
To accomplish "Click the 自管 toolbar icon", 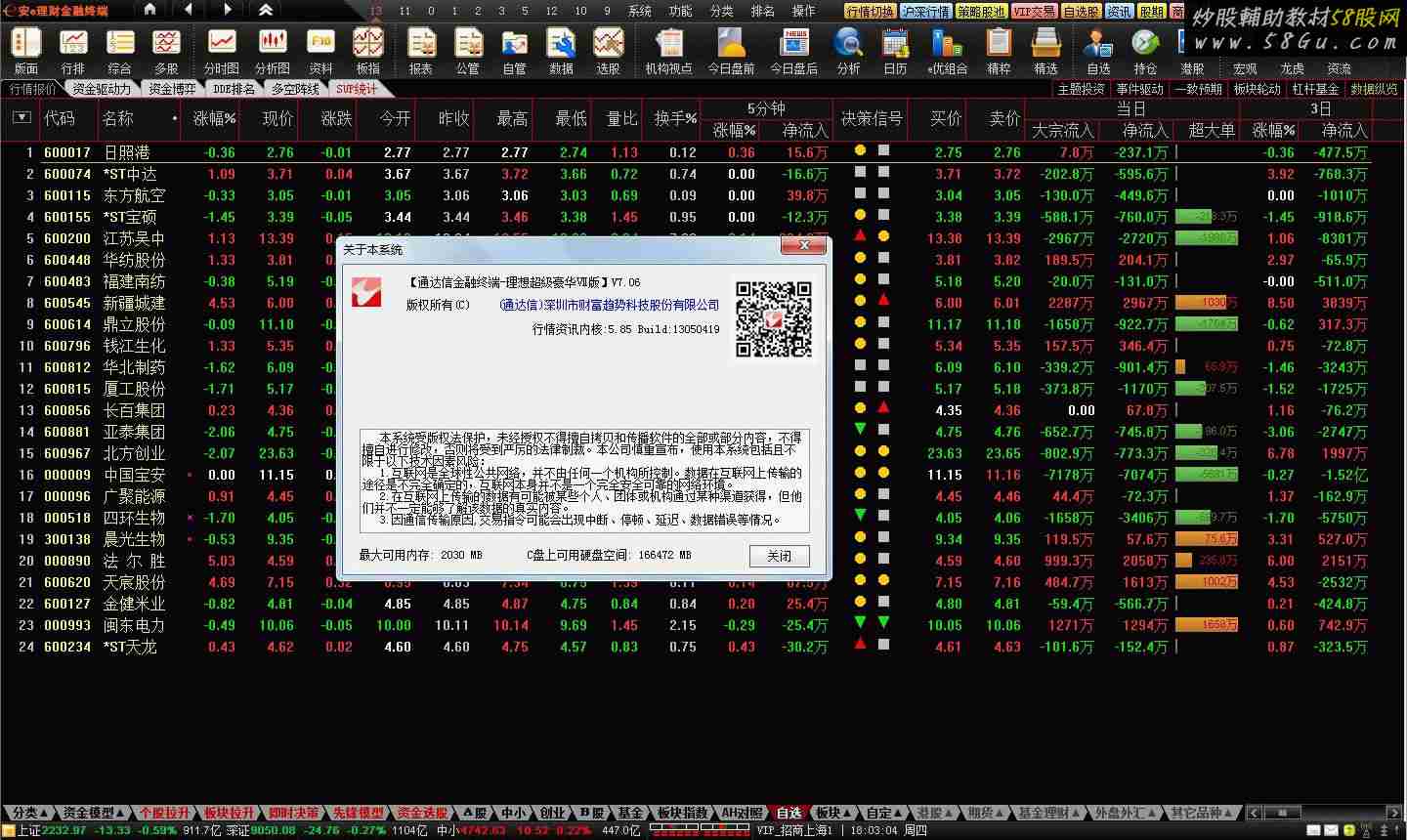I will coord(514,51).
